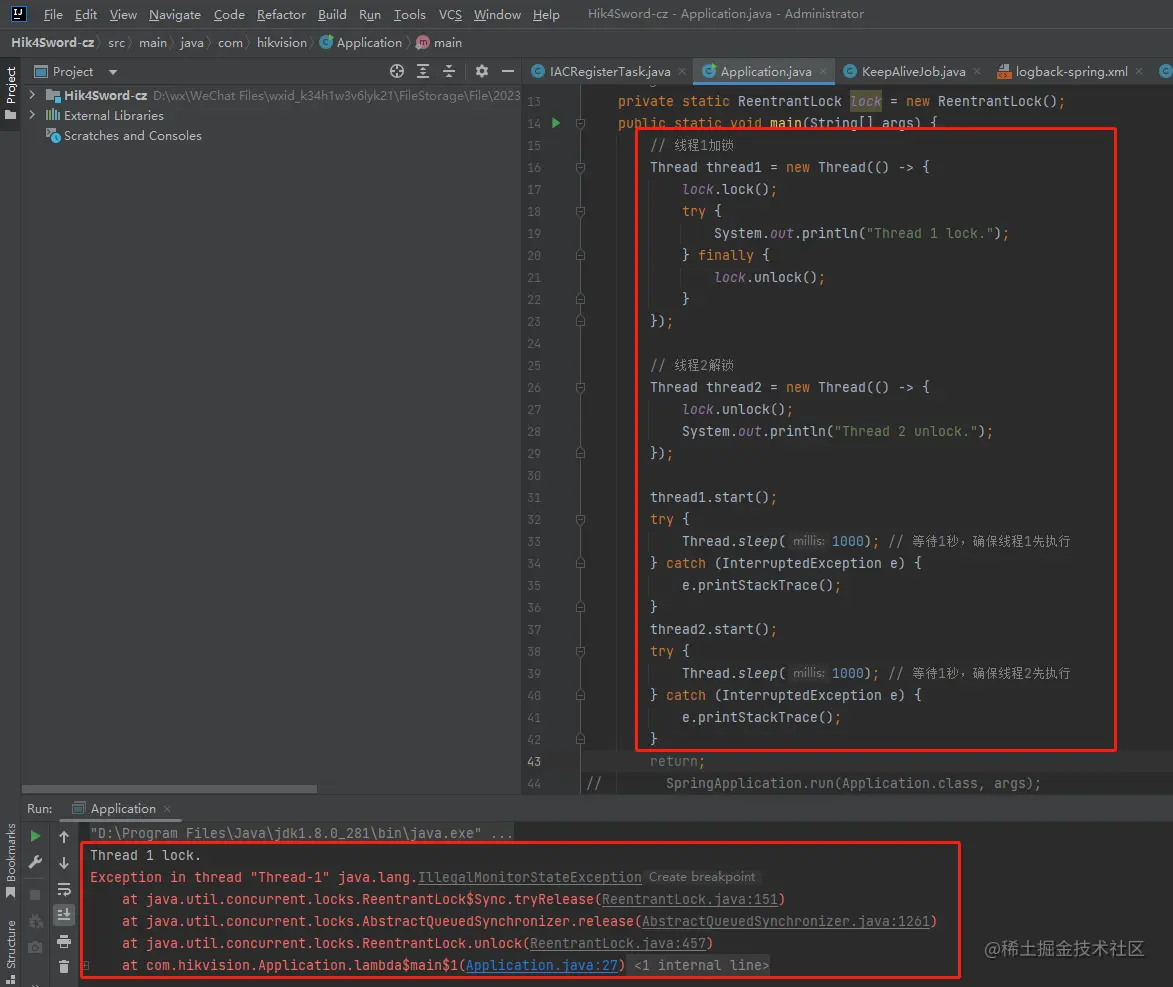Expand the <1 internal line> fold

pos(701,965)
